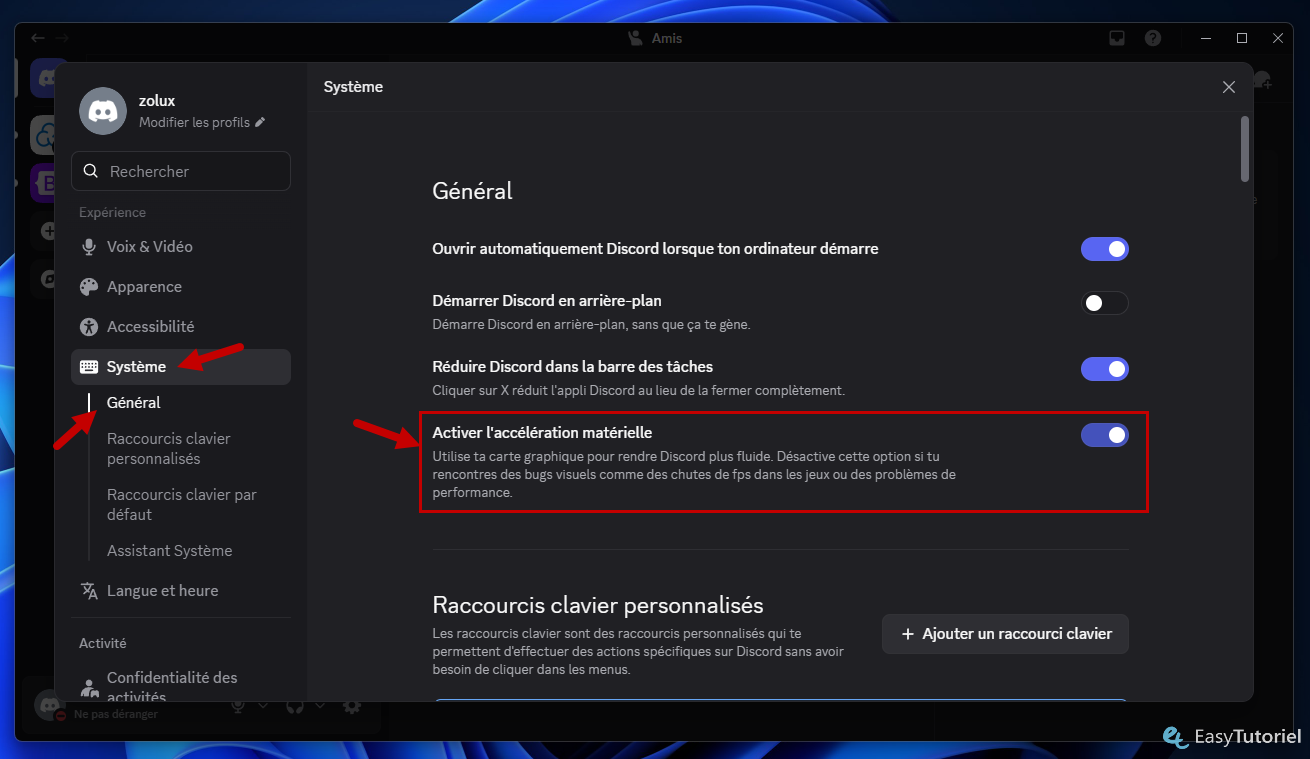Screen dimensions: 1310x759
Task: Close the settings panel with the X
Action: [1229, 87]
